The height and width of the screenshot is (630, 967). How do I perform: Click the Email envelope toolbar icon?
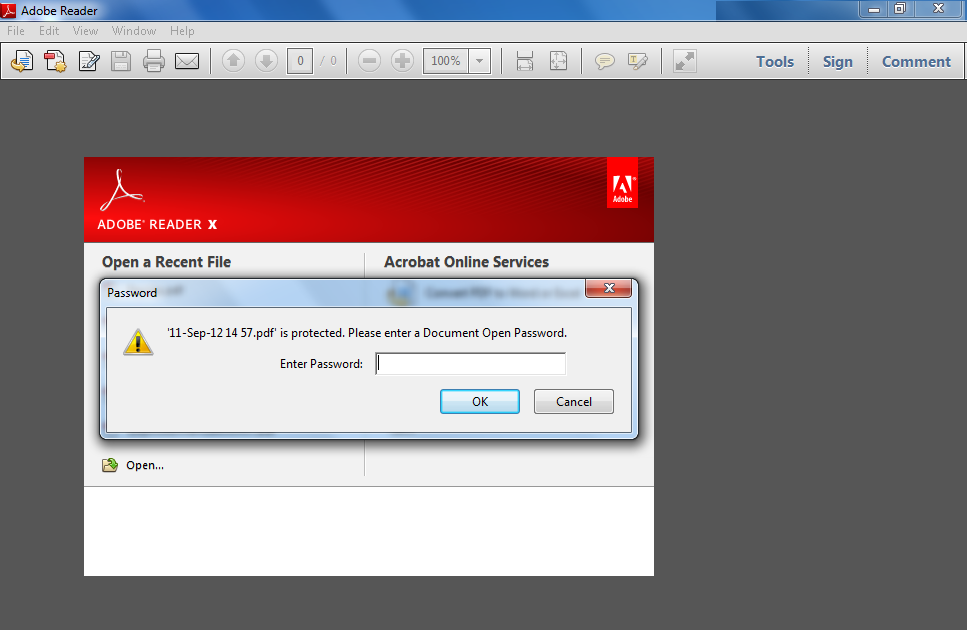pyautogui.click(x=187, y=61)
